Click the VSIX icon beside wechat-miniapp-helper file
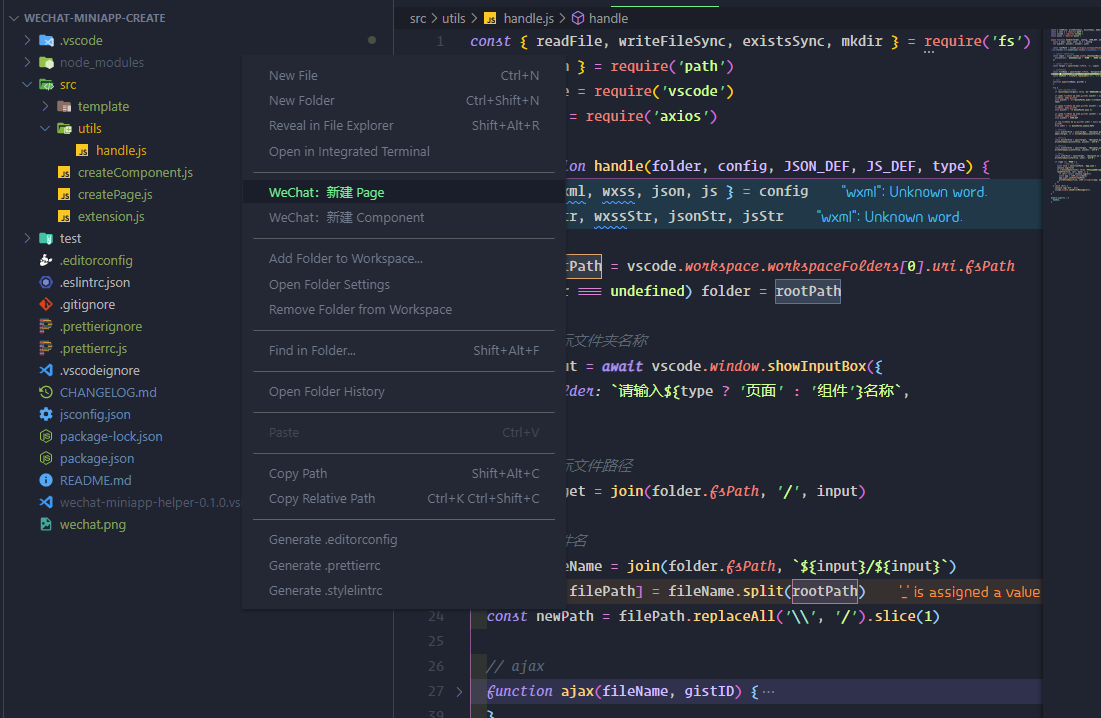Viewport: 1101px width, 718px height. click(46, 503)
